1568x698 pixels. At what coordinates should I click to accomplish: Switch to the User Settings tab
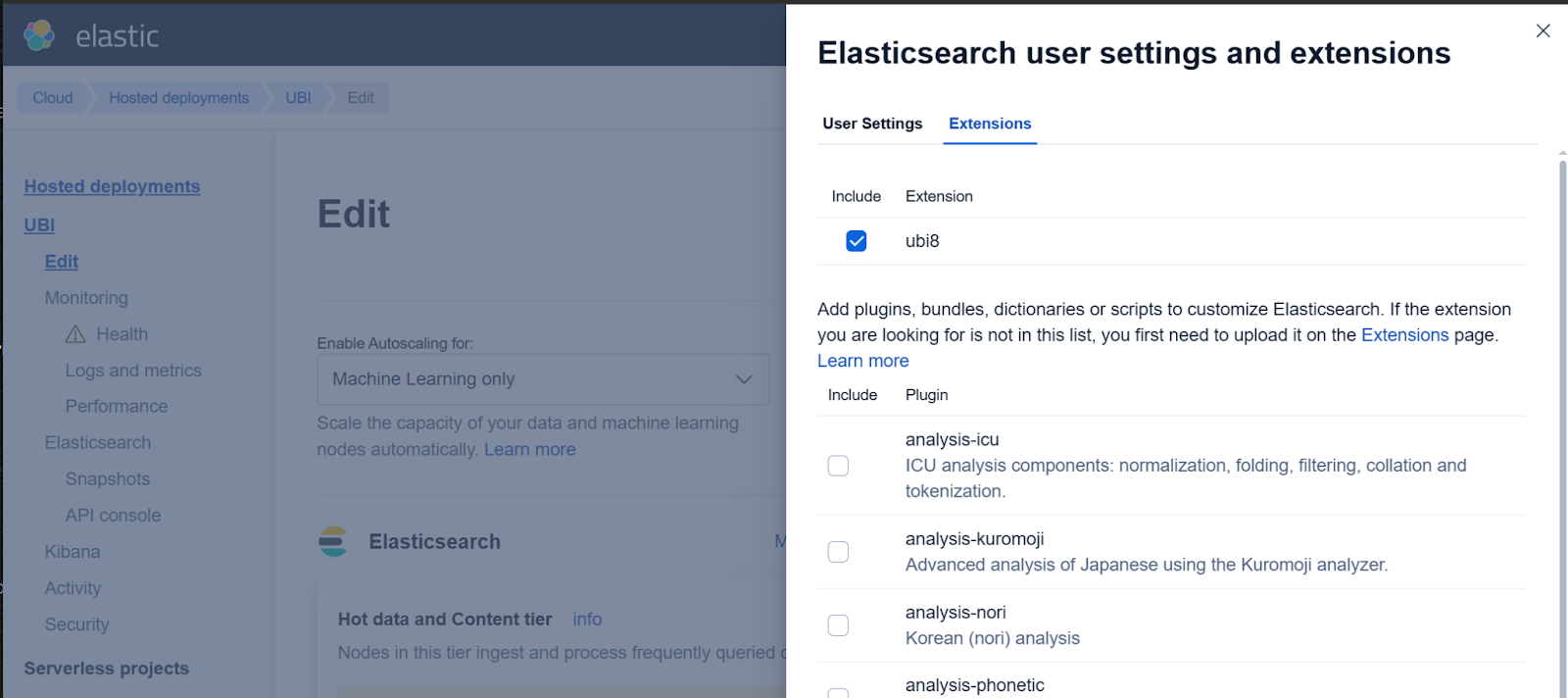872,124
